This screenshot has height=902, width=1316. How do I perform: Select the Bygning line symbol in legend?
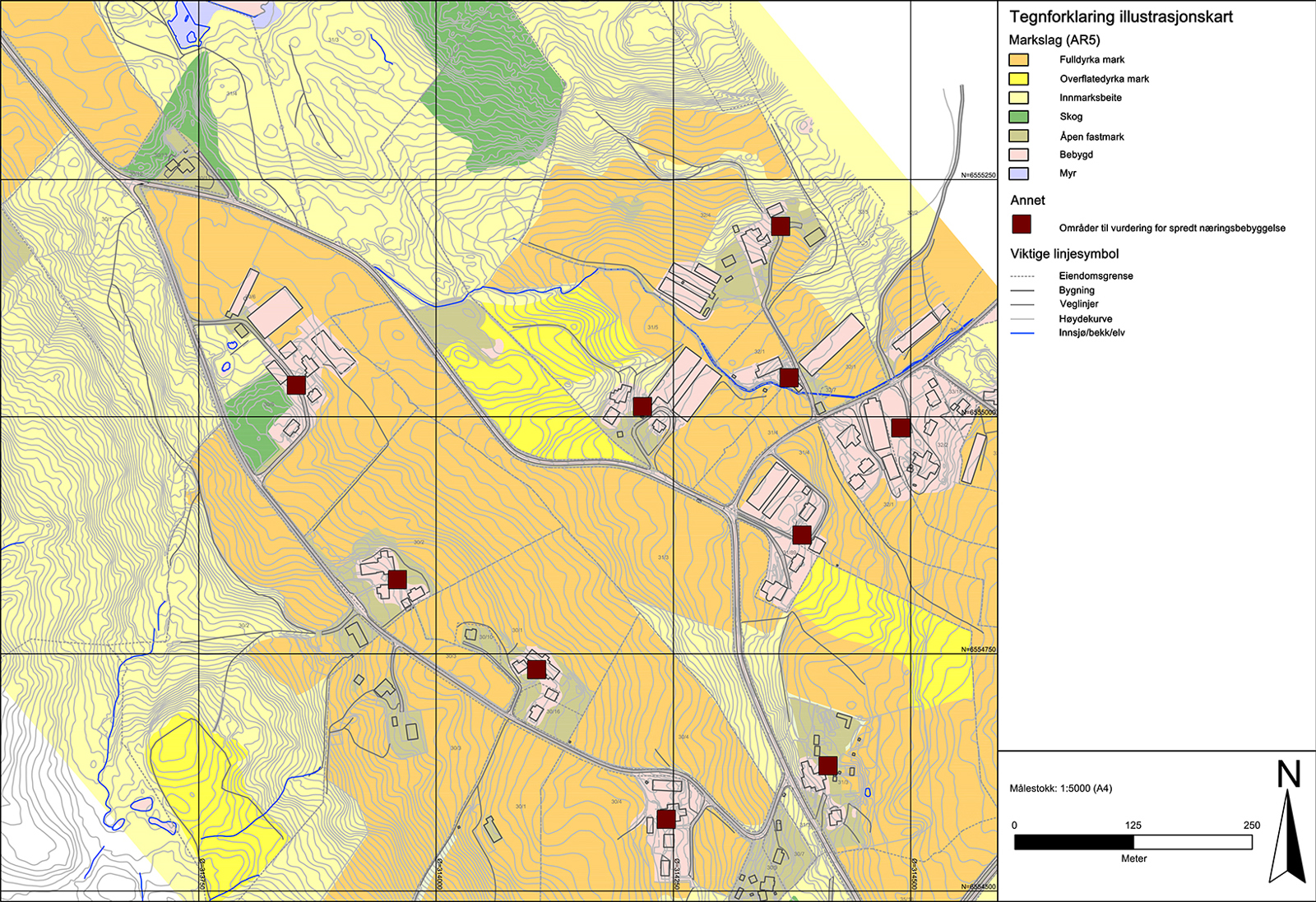(x=1022, y=290)
